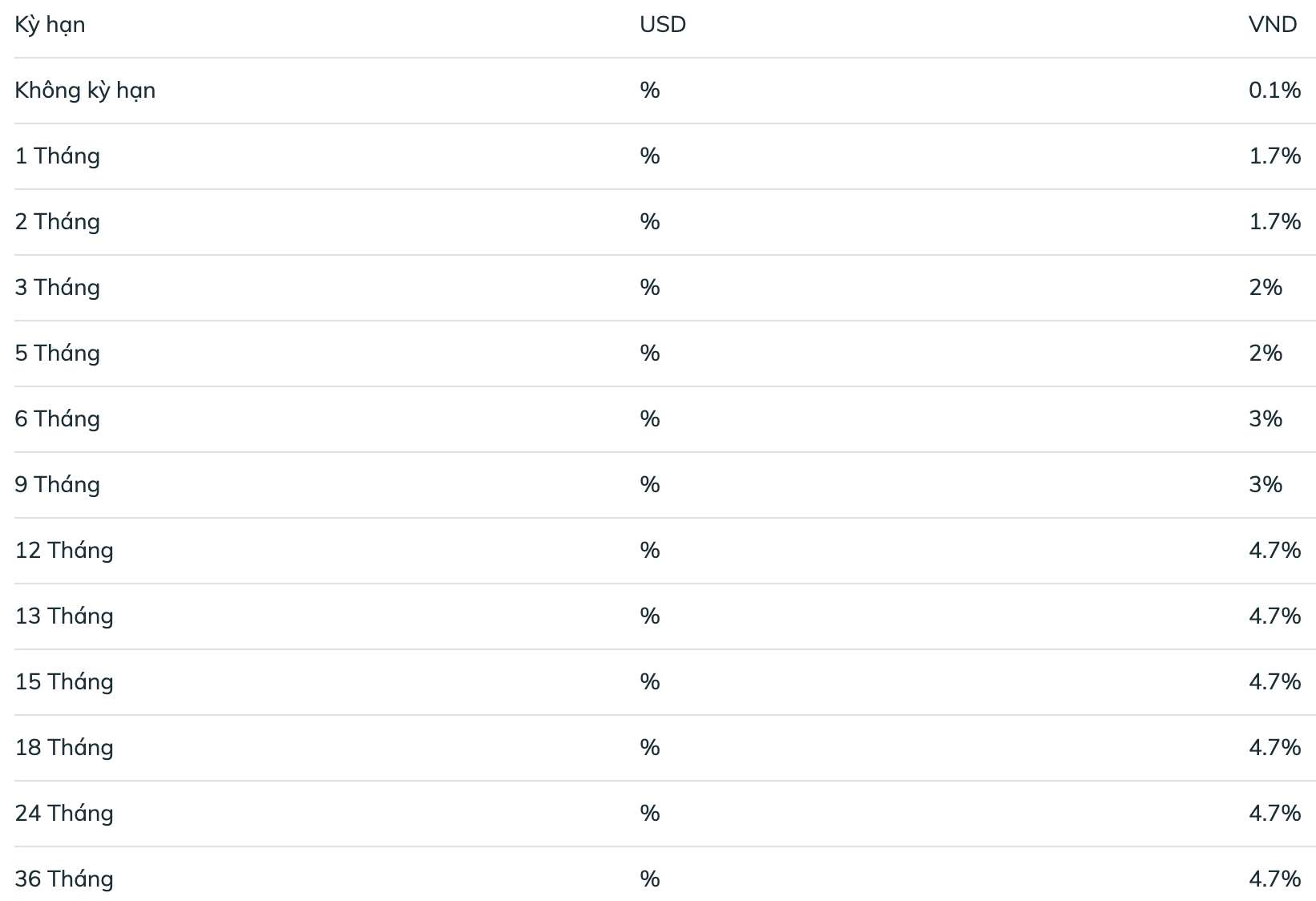The image size is (1316, 901).
Task: Click VND rate for 3 Tháng
Action: pyautogui.click(x=1266, y=287)
